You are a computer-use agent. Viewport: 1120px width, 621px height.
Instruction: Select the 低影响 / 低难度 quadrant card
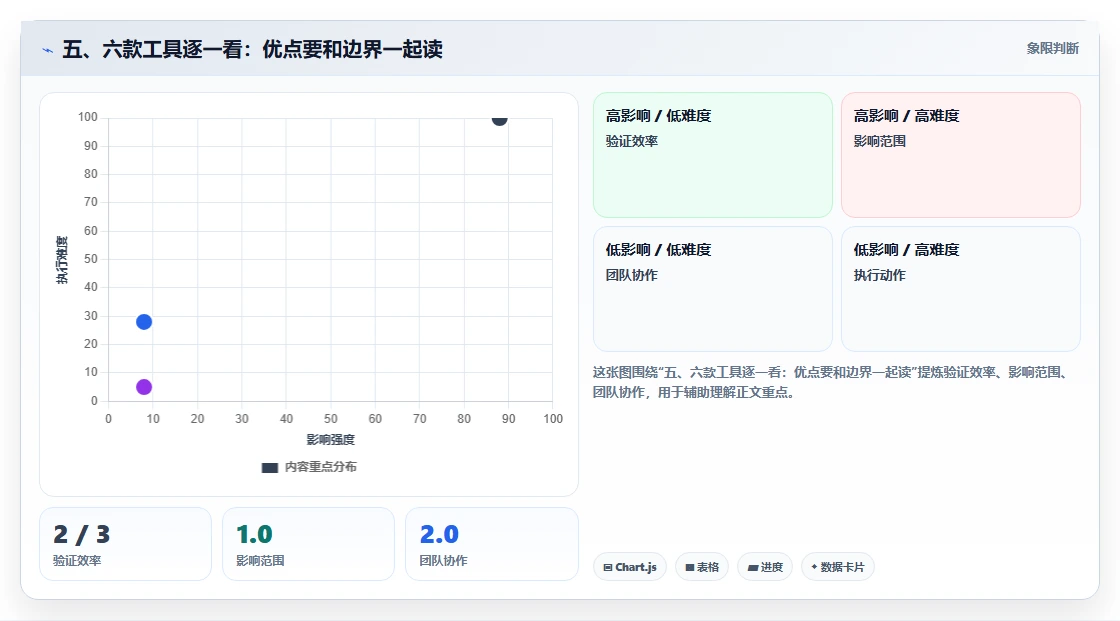[712, 289]
